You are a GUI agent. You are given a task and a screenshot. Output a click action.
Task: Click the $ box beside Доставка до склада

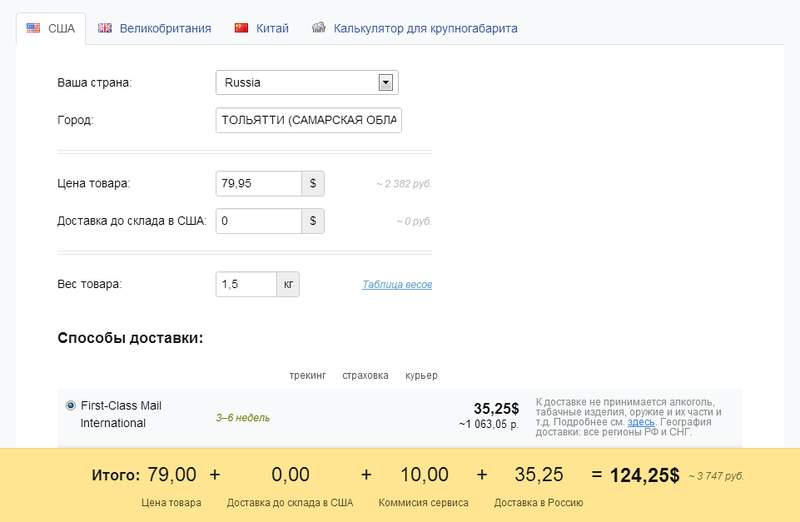click(x=313, y=221)
